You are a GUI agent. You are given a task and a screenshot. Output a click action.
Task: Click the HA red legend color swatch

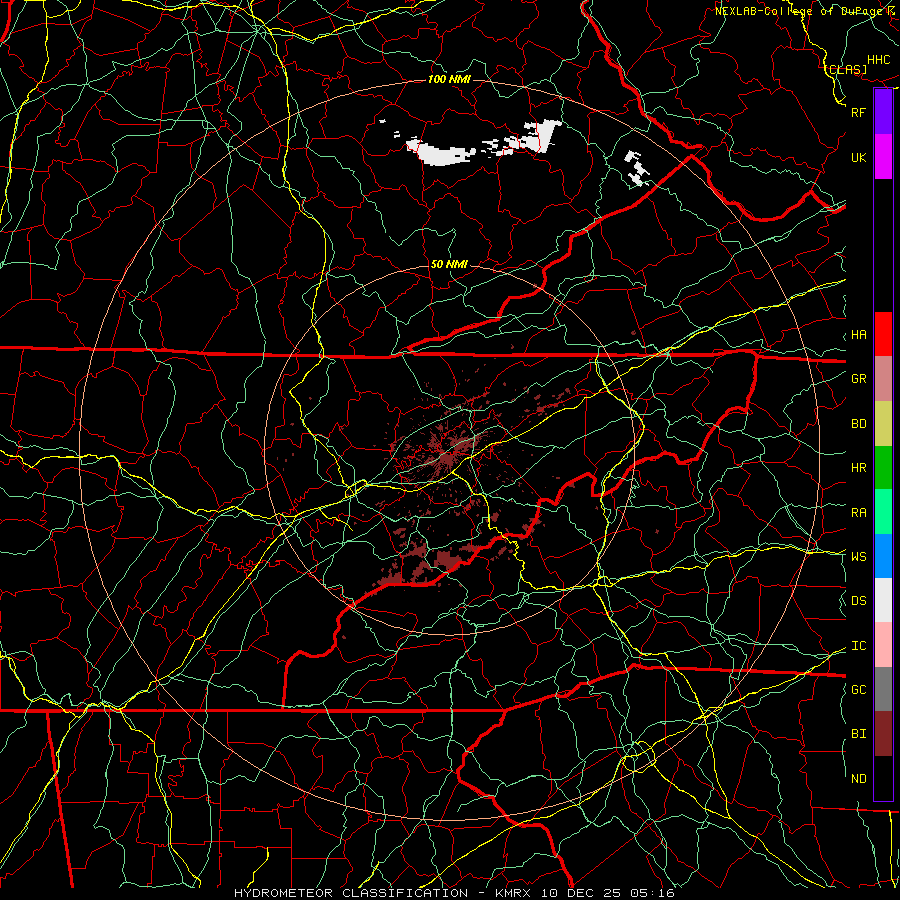[x=883, y=334]
